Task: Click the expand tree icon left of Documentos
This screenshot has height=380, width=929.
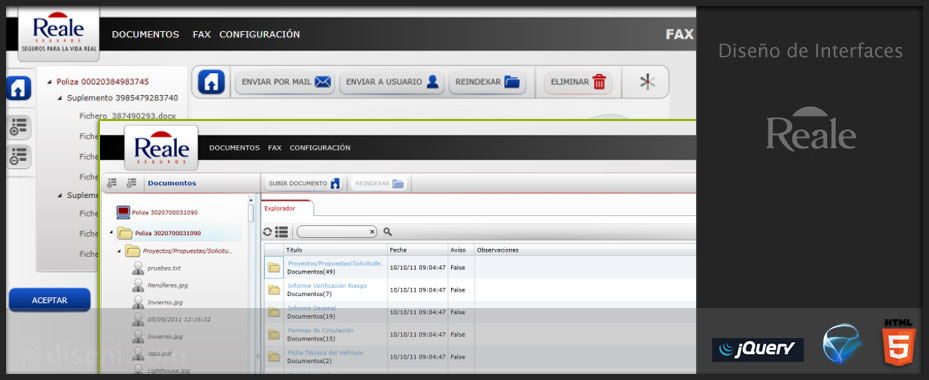Action: [112, 184]
